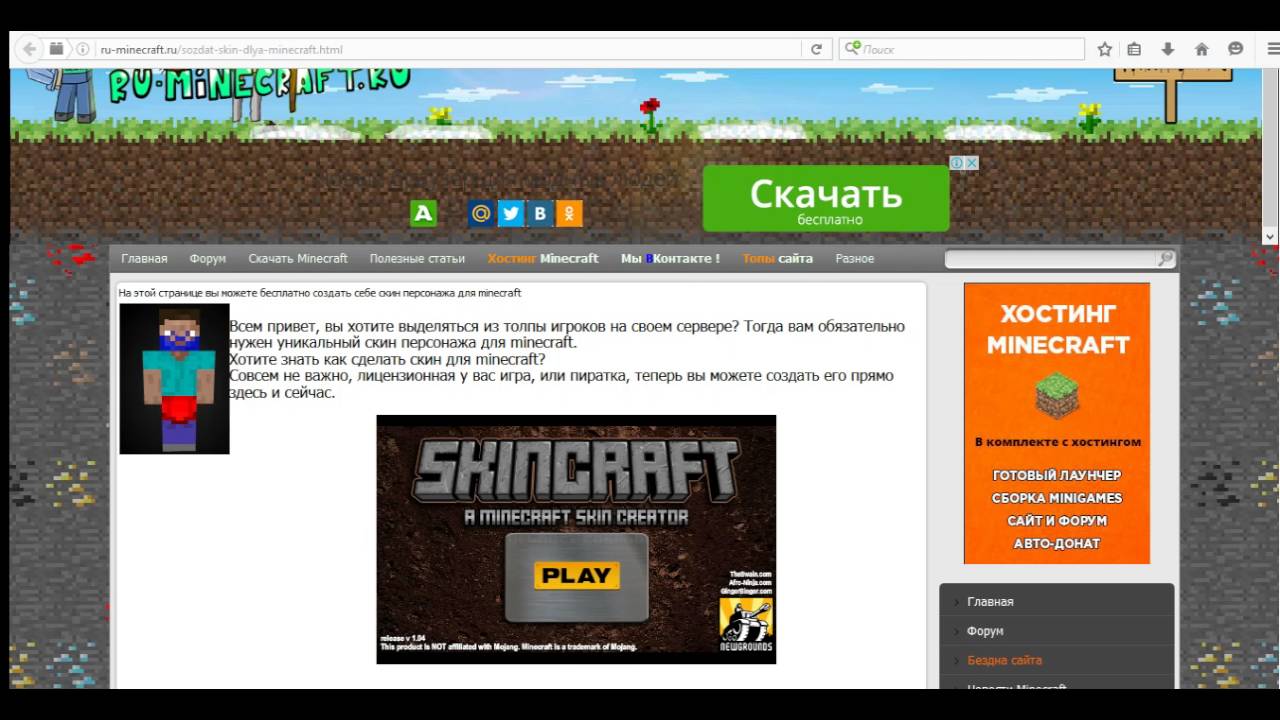Open the Скачать Minecraft menu item
This screenshot has height=720, width=1280.
298,259
